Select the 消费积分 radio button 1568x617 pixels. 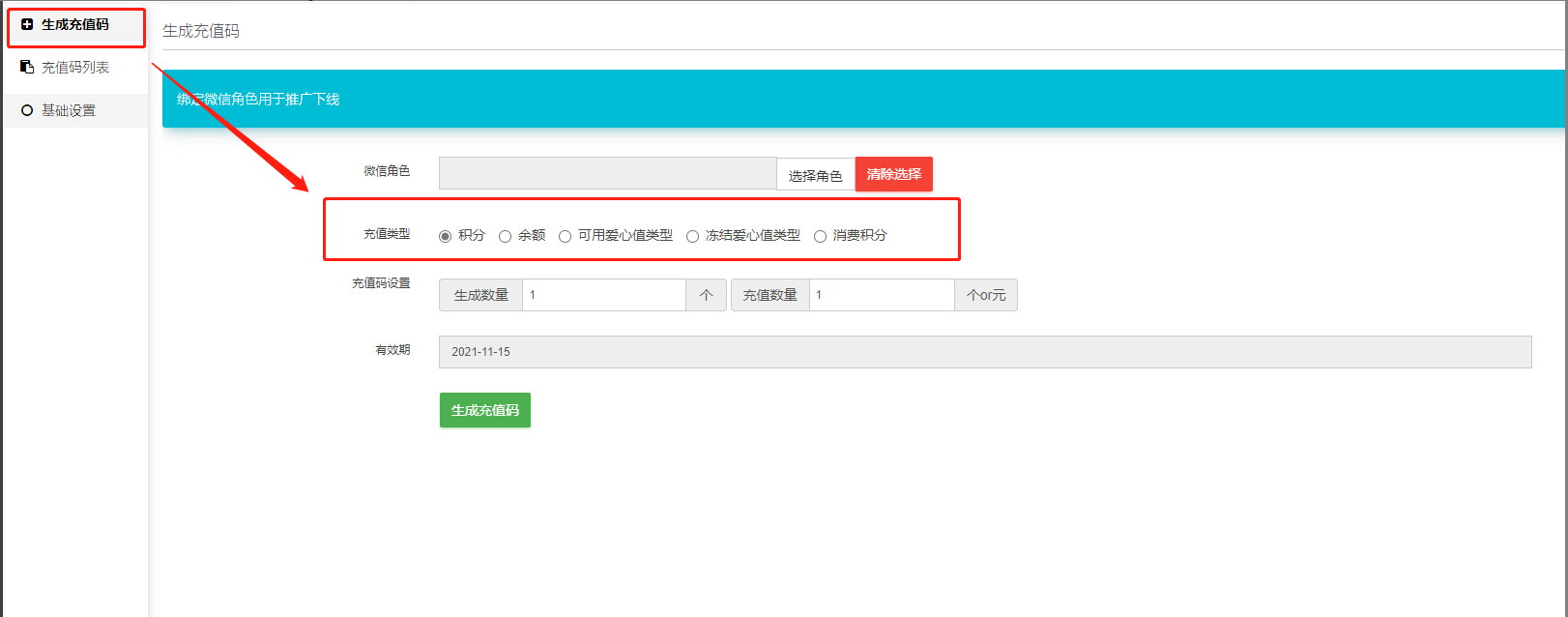point(820,236)
